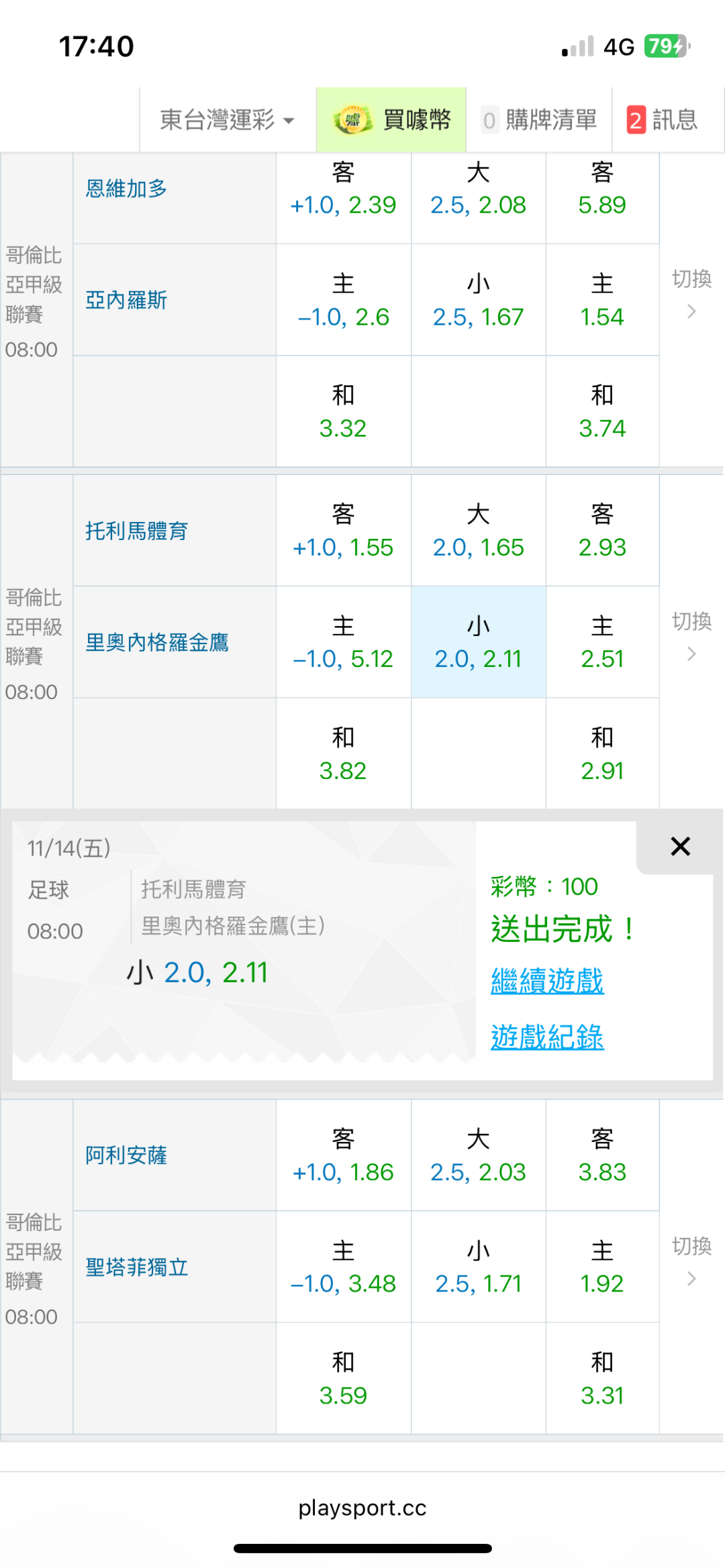Click the red 2 message badge

click(x=636, y=121)
